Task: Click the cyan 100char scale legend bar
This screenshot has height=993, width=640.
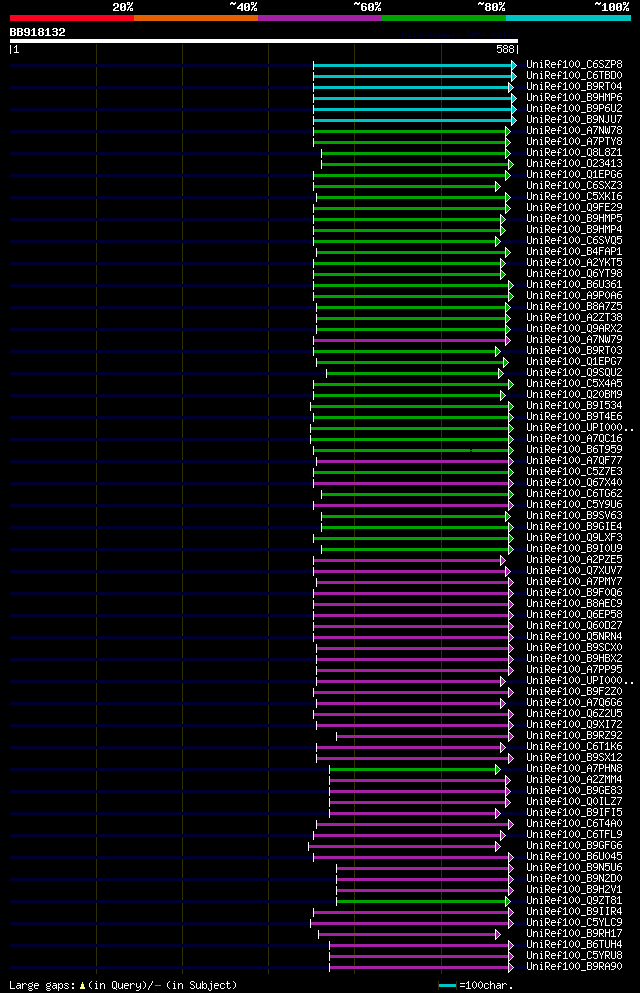Action: [x=447, y=985]
